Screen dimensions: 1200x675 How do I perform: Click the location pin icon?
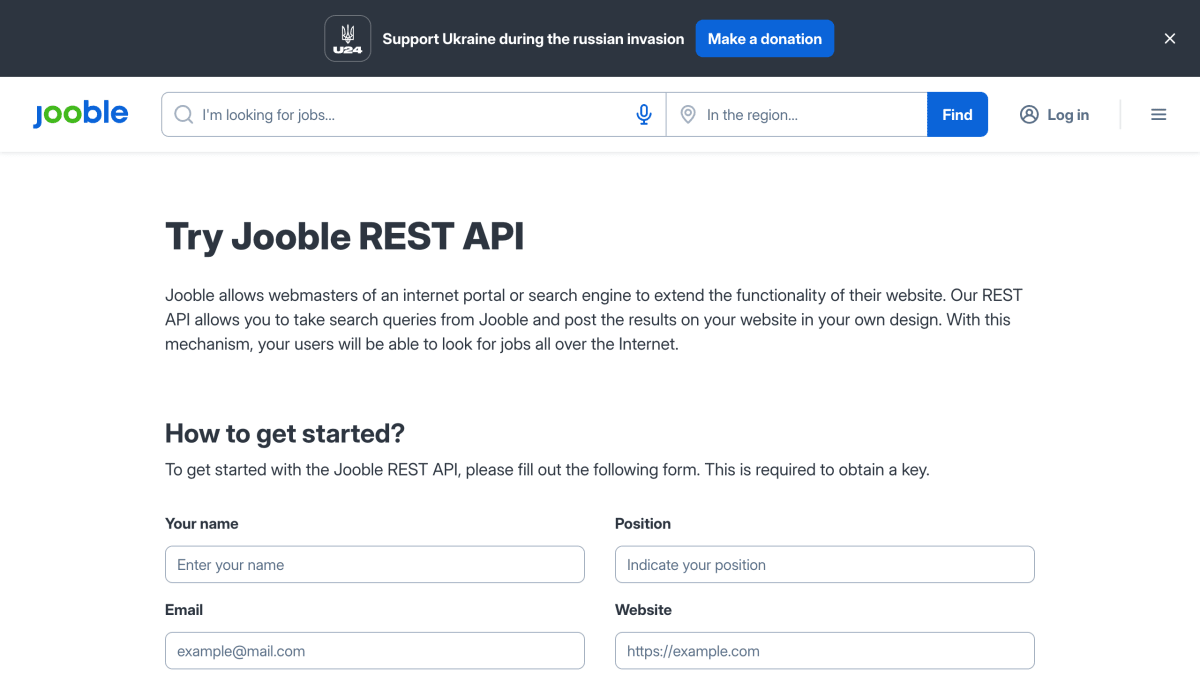688,115
